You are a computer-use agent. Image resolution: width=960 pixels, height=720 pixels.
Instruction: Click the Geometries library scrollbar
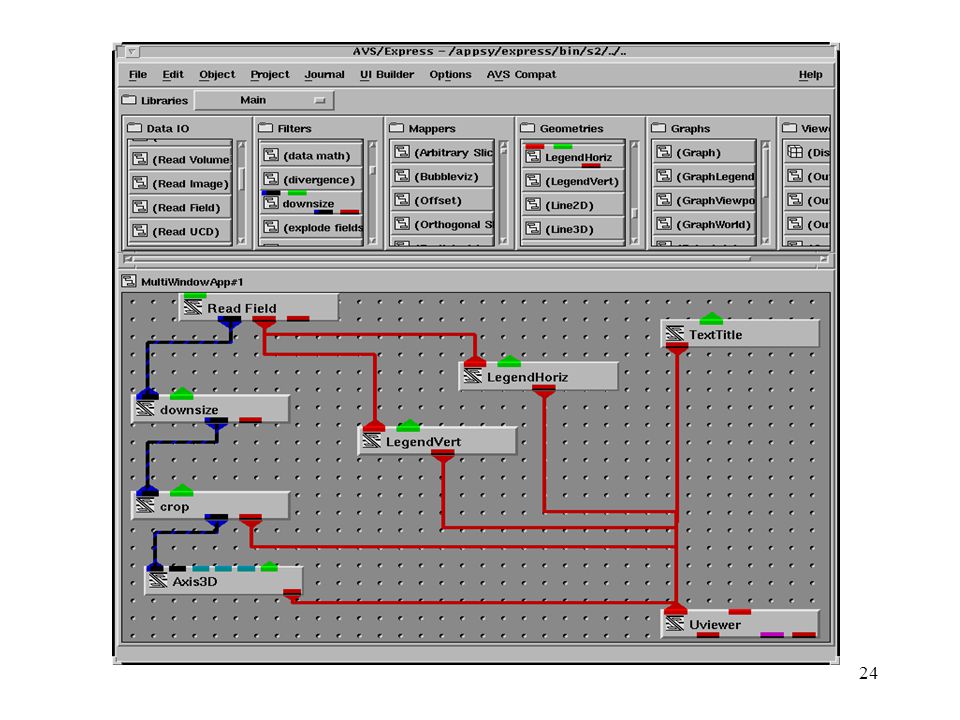634,193
